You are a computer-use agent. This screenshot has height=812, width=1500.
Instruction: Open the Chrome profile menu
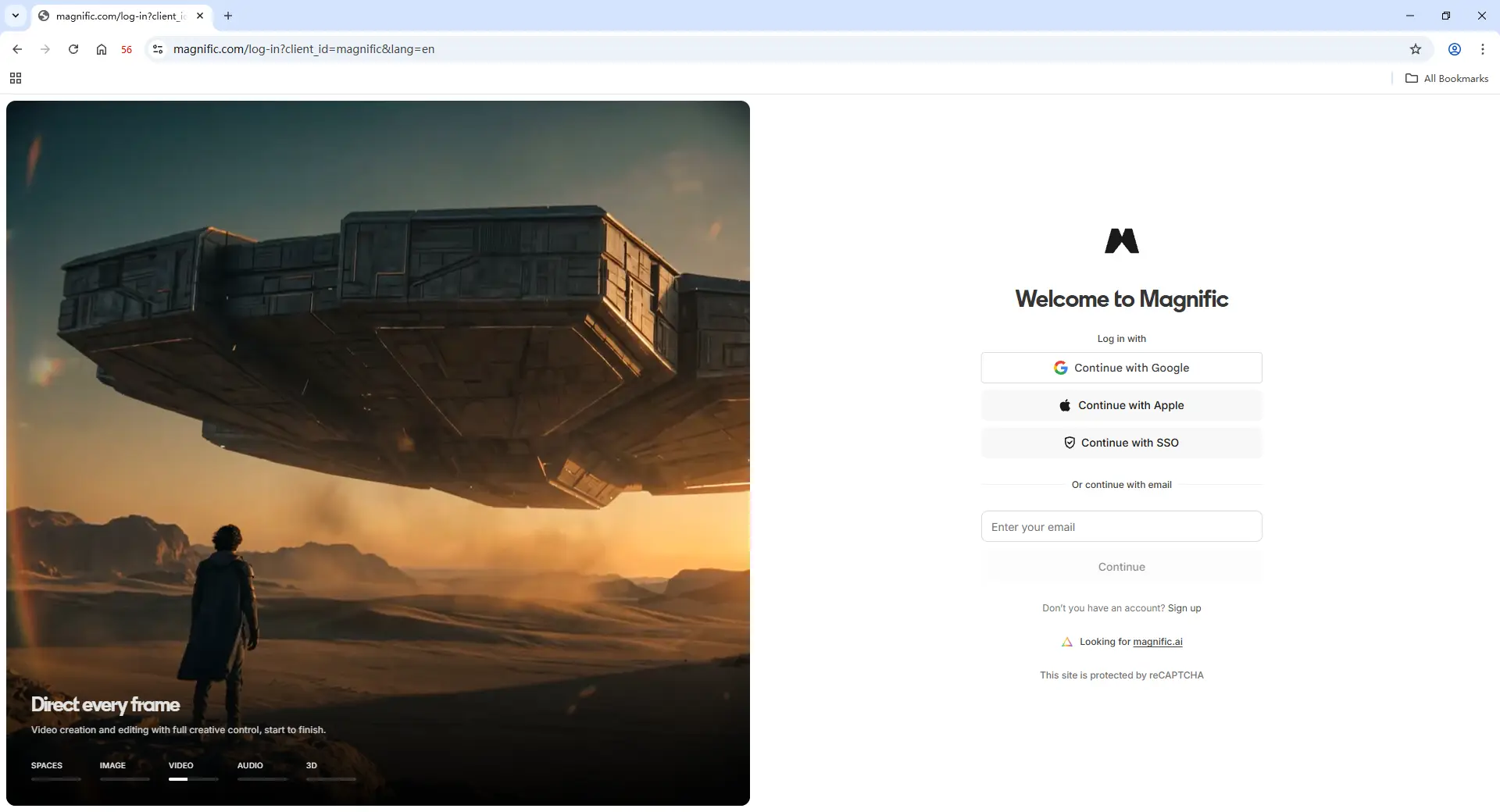coord(1455,49)
